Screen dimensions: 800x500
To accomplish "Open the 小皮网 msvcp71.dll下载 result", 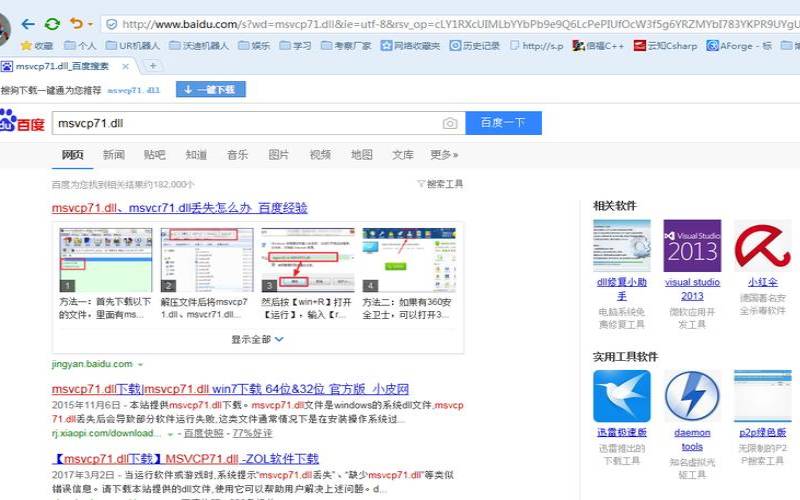I will (230, 389).
